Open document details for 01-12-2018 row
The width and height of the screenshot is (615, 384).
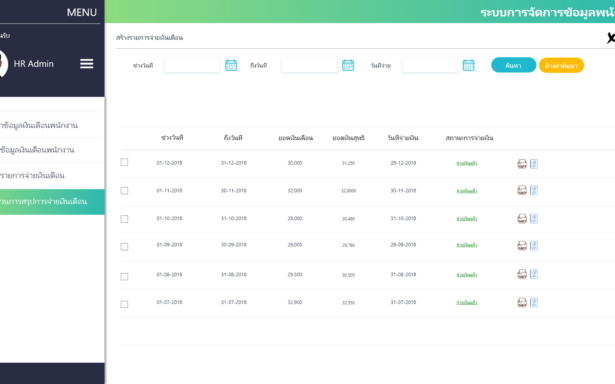pyautogui.click(x=534, y=164)
